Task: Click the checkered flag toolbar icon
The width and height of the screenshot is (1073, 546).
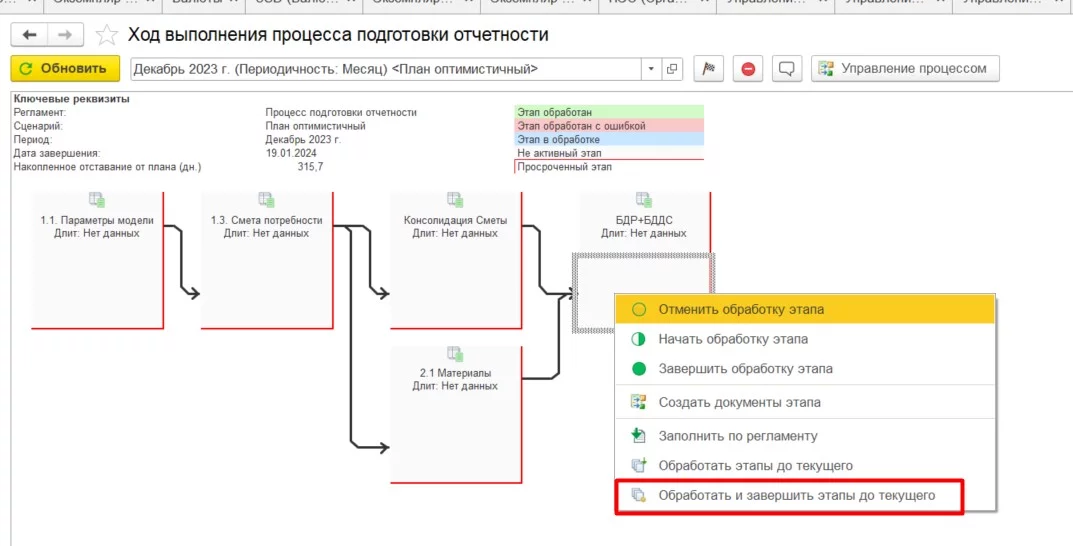Action: click(709, 68)
